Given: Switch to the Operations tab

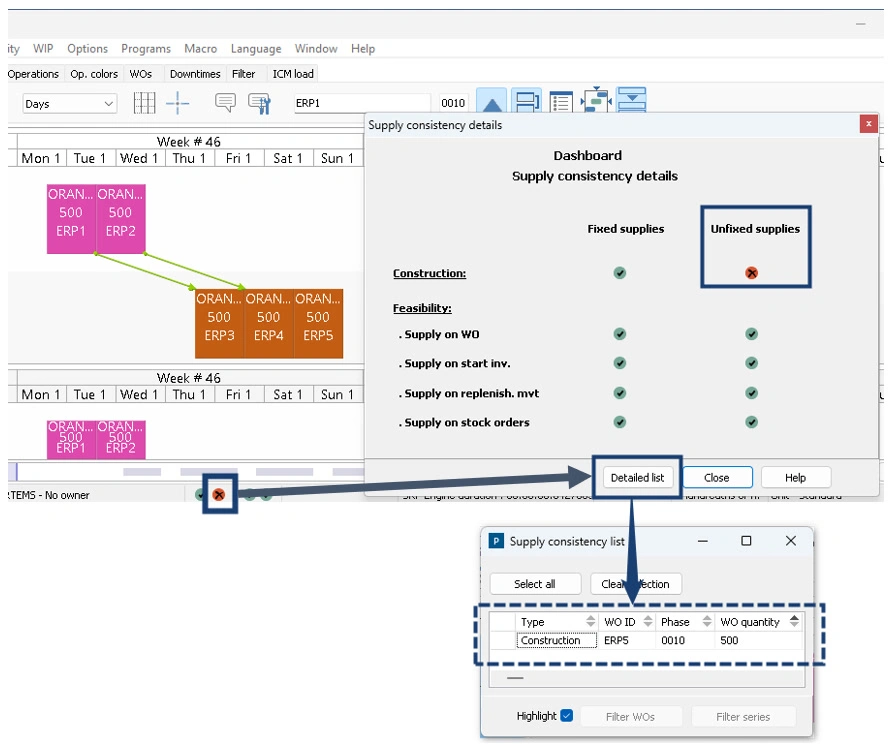Looking at the screenshot, I should (33, 74).
